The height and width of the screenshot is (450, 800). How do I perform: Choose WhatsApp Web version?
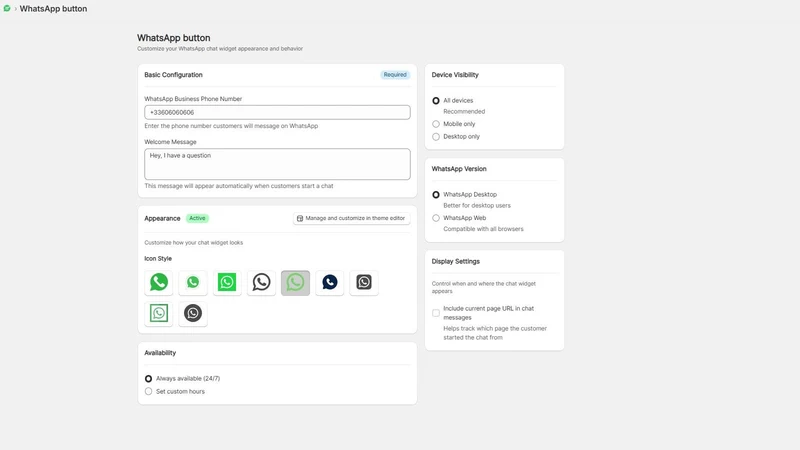pos(436,218)
